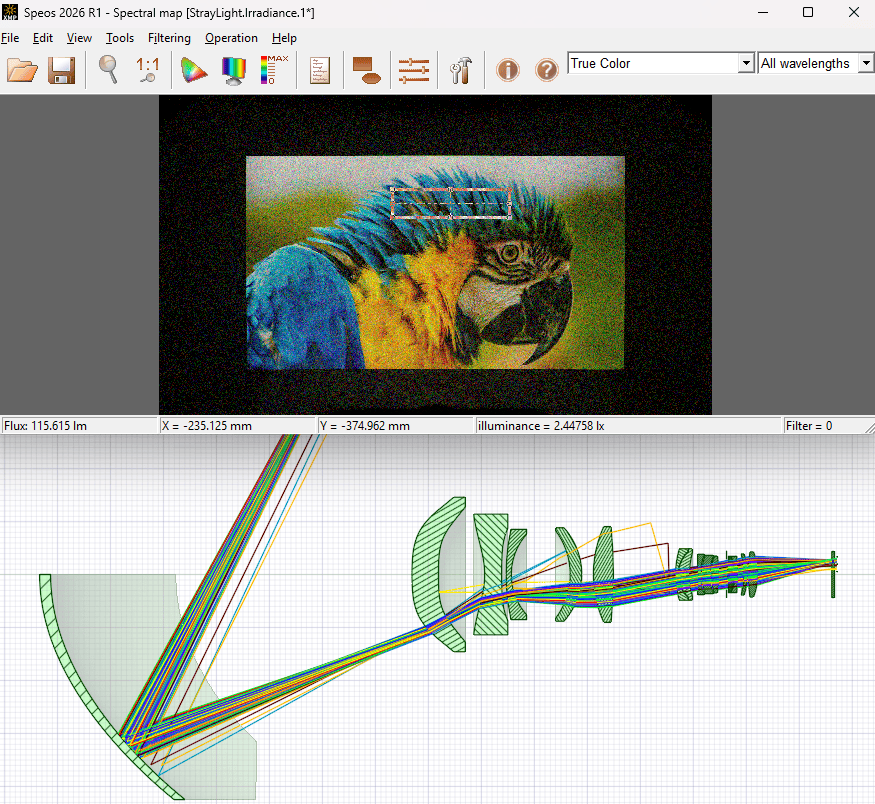
Task: Select the magnifier zoom tool
Action: 108,70
